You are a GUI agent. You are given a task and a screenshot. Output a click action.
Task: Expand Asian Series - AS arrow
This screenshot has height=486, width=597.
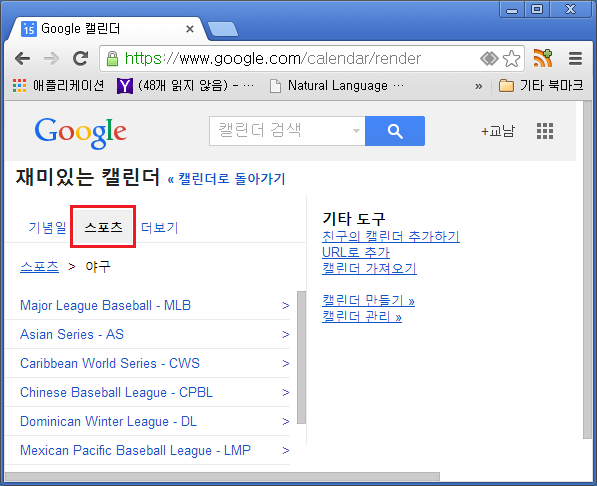click(286, 334)
